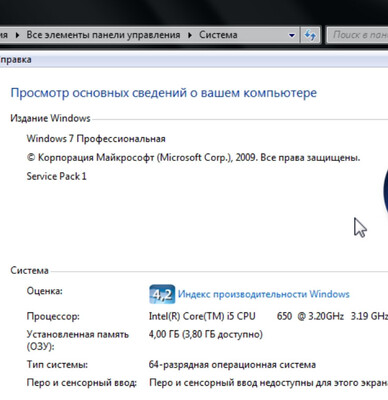Image resolution: width=388 pixels, height=400 pixels.
Task: Click the "Система" breadcrumb segment
Action: click(218, 35)
